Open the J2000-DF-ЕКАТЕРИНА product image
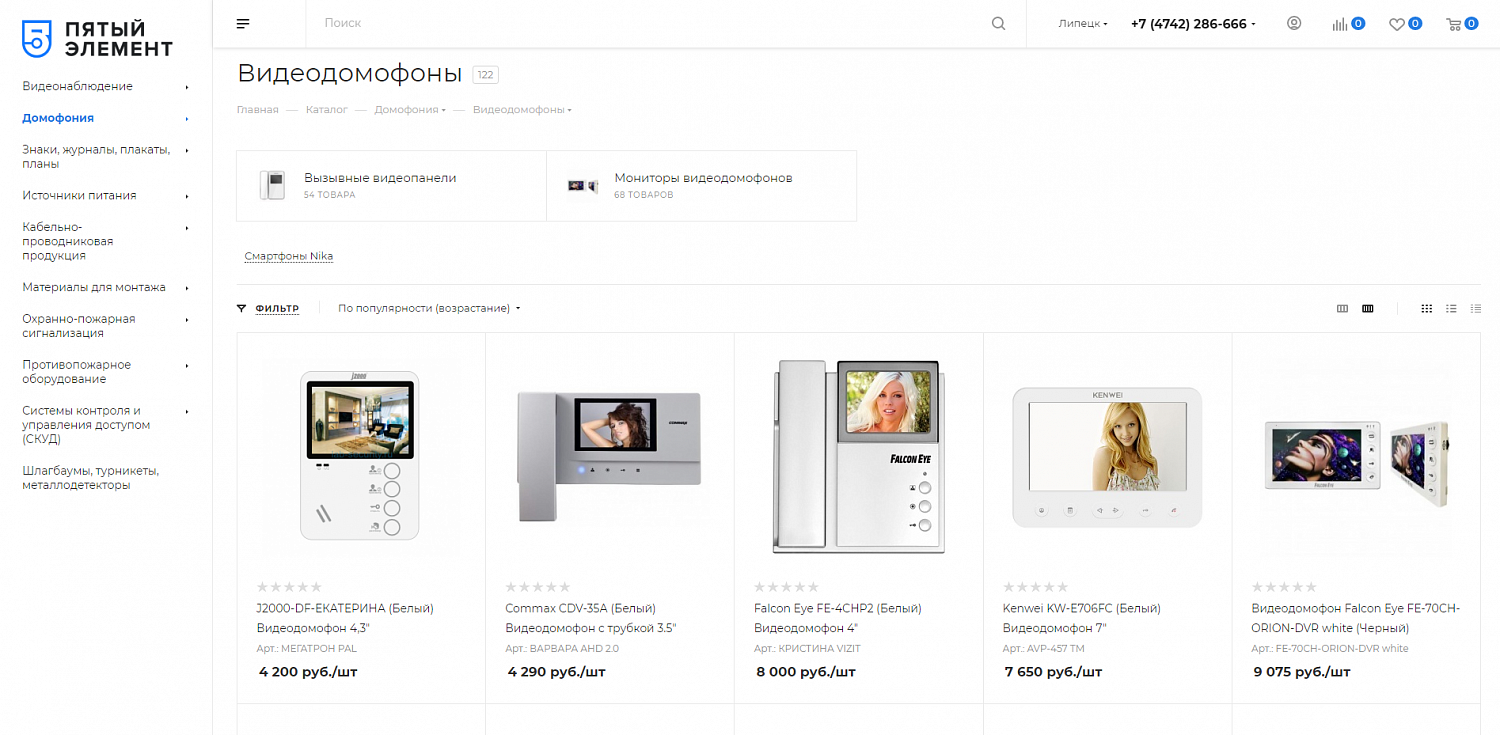Viewport: 1500px width, 735px height. coord(360,457)
